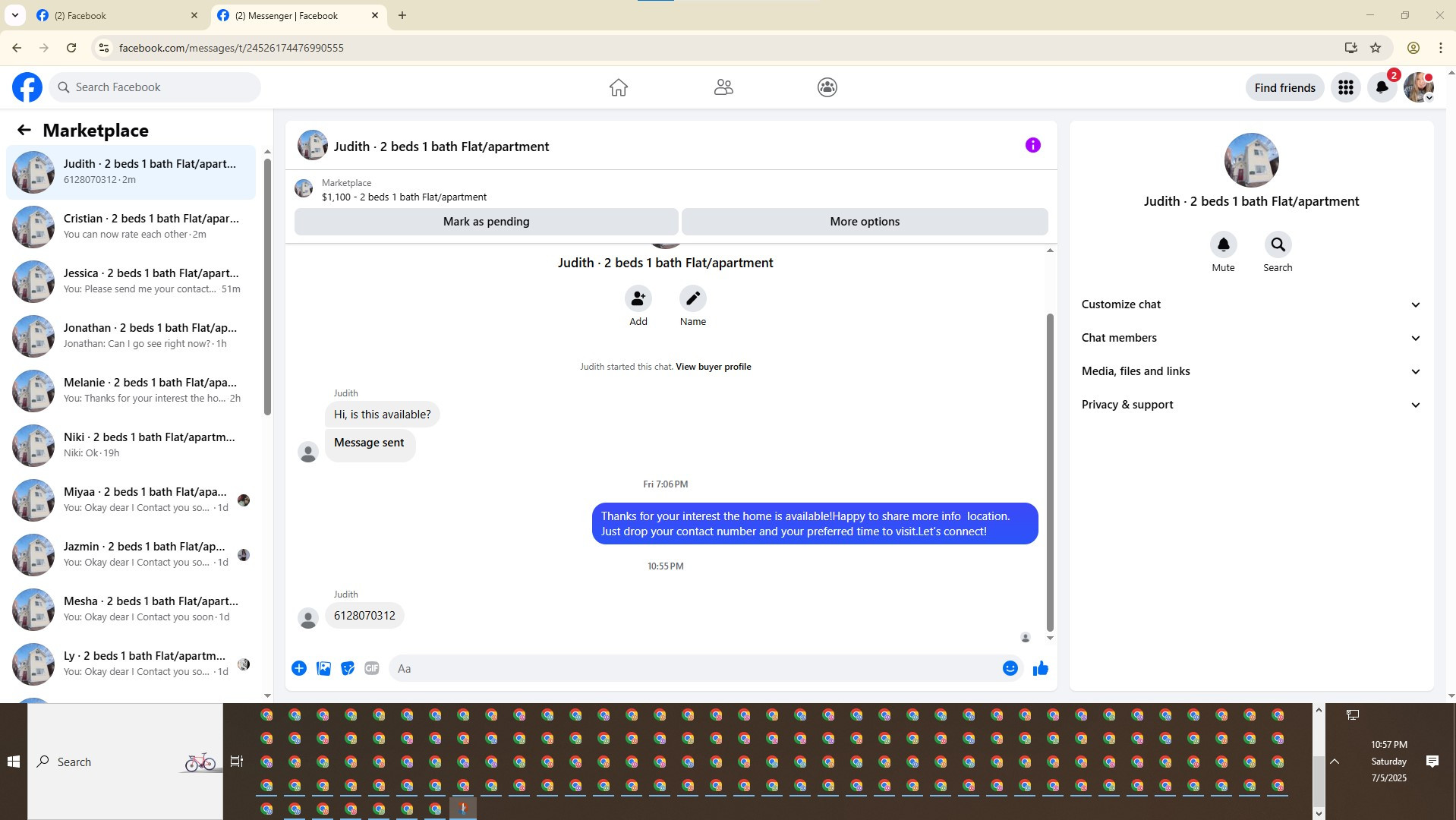Open the Facebook menu grid icon
Viewport: 1456px width, 820px height.
pos(1346,87)
